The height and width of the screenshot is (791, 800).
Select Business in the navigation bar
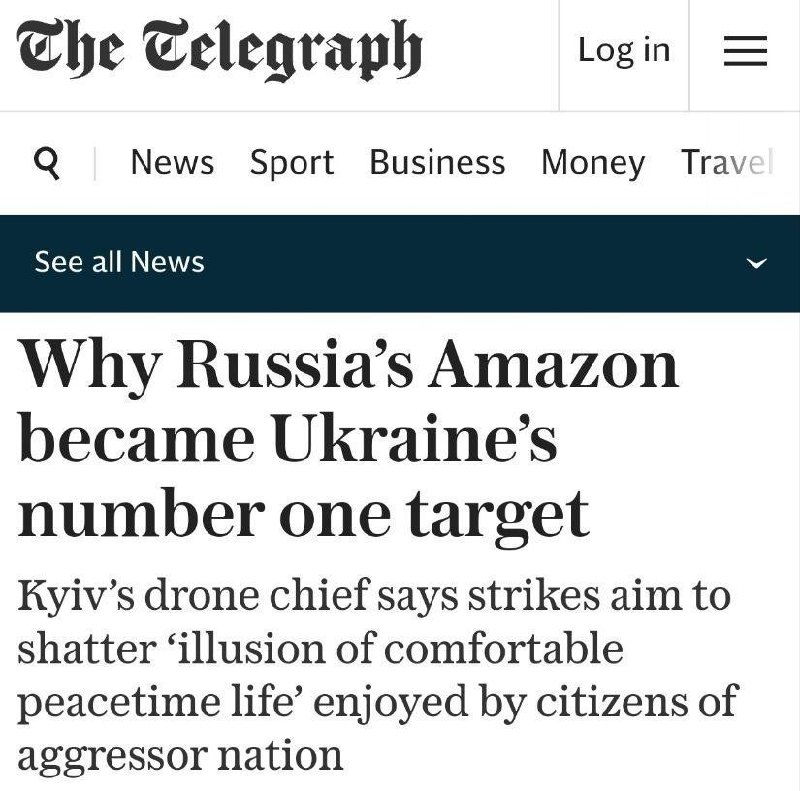click(437, 162)
